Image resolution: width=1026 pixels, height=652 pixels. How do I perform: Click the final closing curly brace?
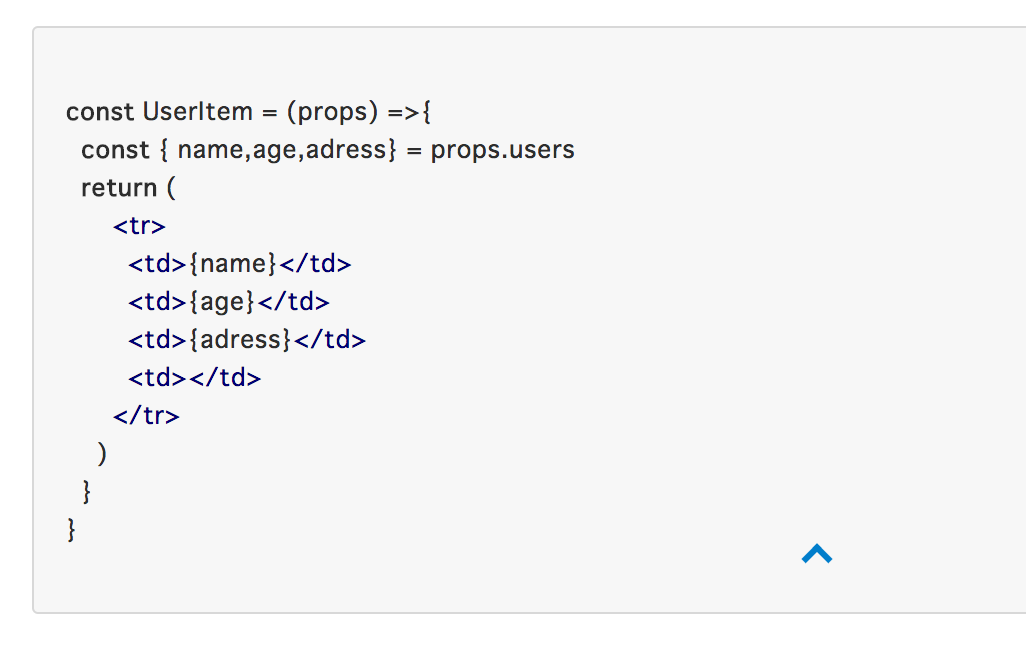click(x=71, y=529)
